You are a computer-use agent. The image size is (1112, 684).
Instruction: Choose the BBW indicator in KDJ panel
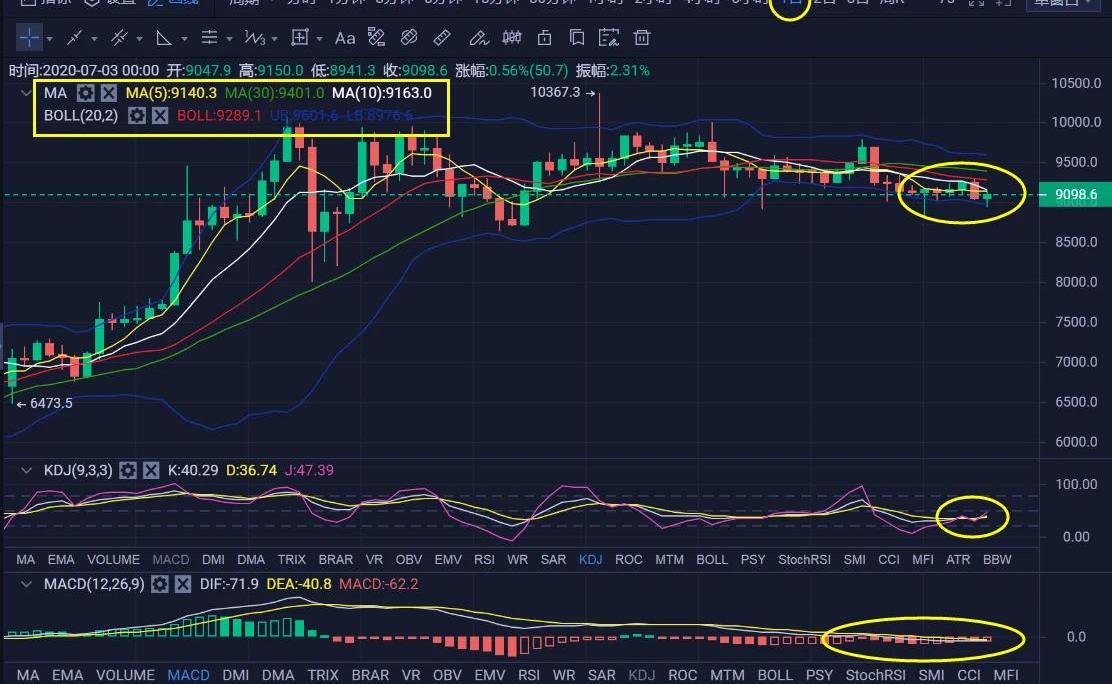(x=996, y=560)
